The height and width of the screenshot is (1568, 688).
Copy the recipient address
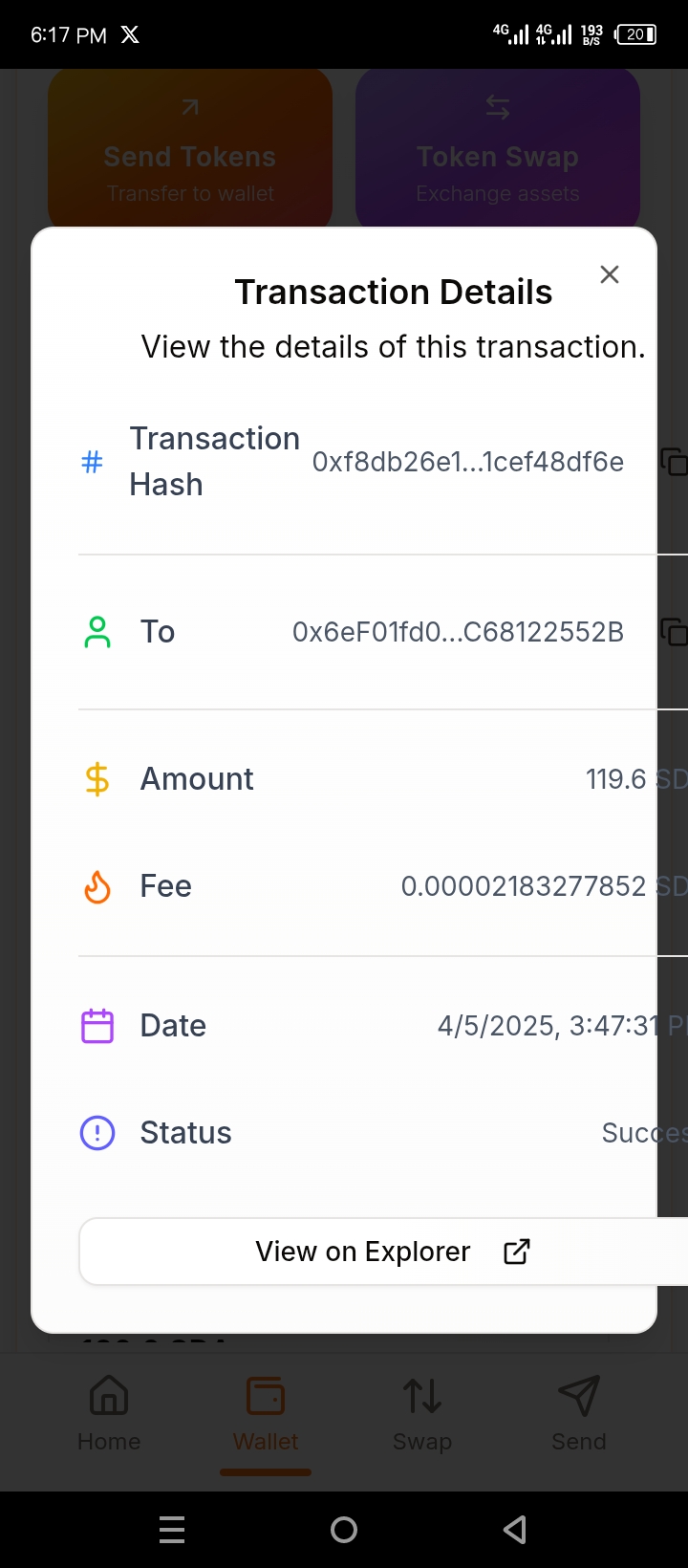(674, 632)
